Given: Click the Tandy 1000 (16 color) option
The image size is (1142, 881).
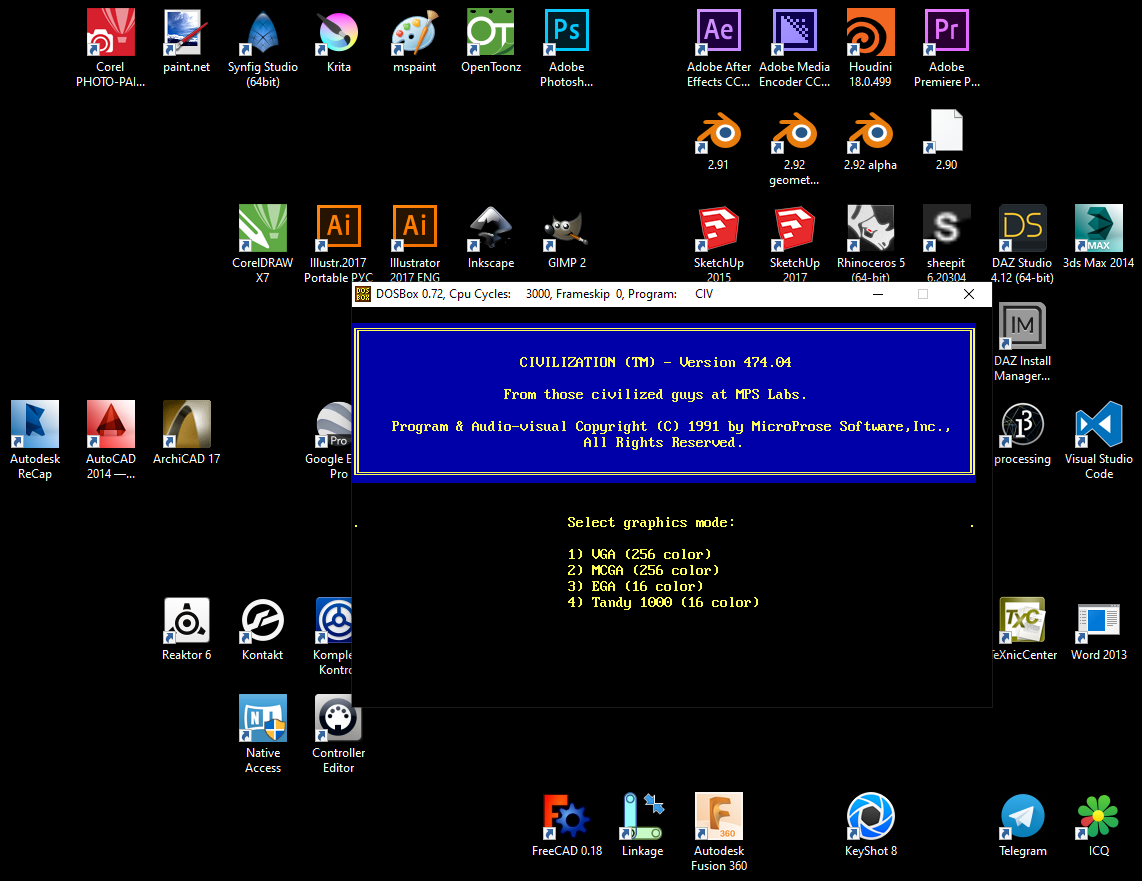Looking at the screenshot, I should pyautogui.click(x=663, y=602).
